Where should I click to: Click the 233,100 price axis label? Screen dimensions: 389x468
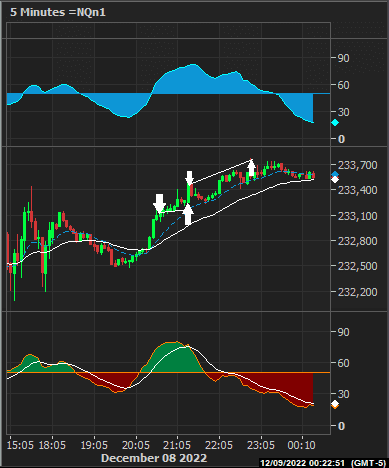[x=358, y=216]
